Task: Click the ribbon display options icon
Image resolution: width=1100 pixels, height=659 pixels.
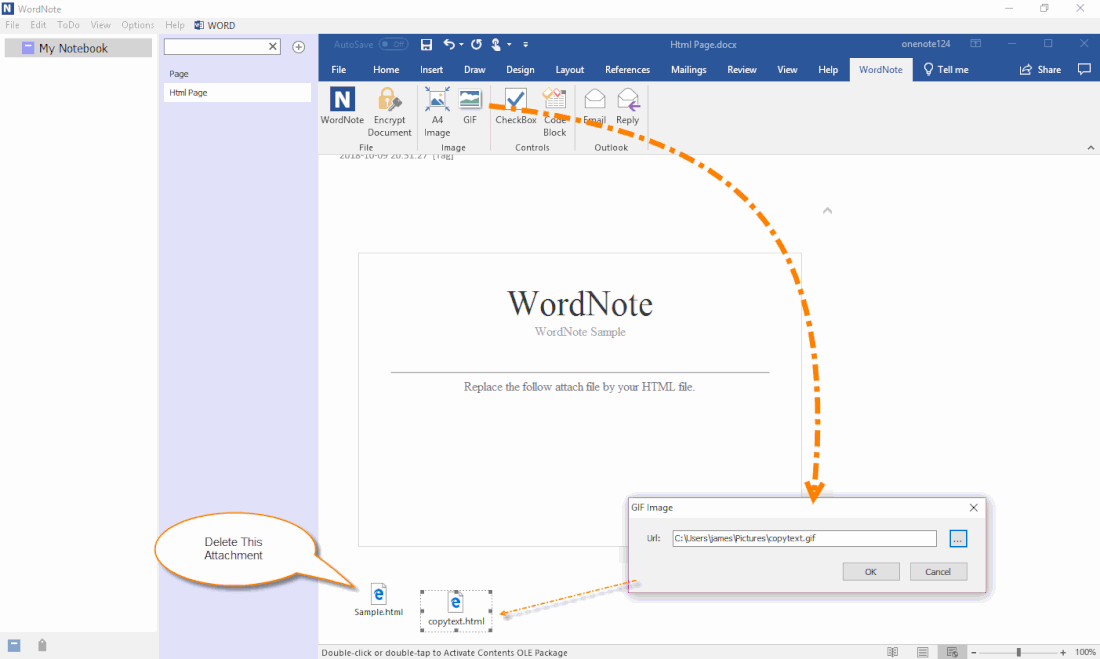Action: click(x=975, y=44)
